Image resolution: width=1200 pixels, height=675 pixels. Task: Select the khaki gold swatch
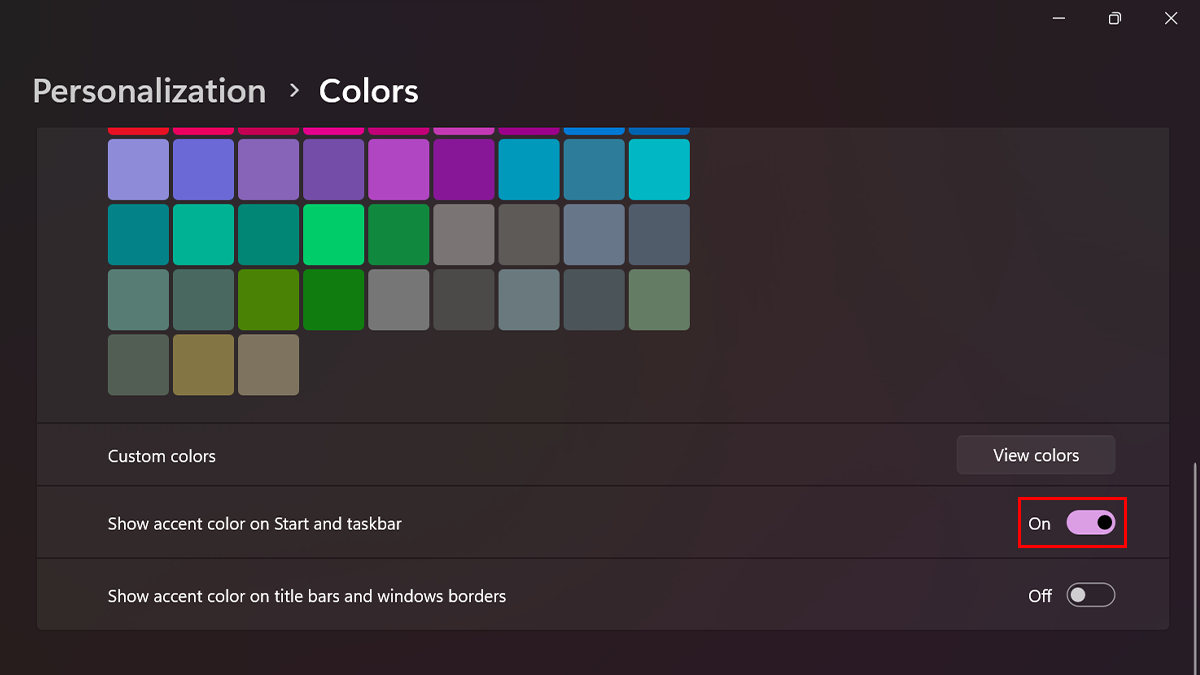coord(203,365)
